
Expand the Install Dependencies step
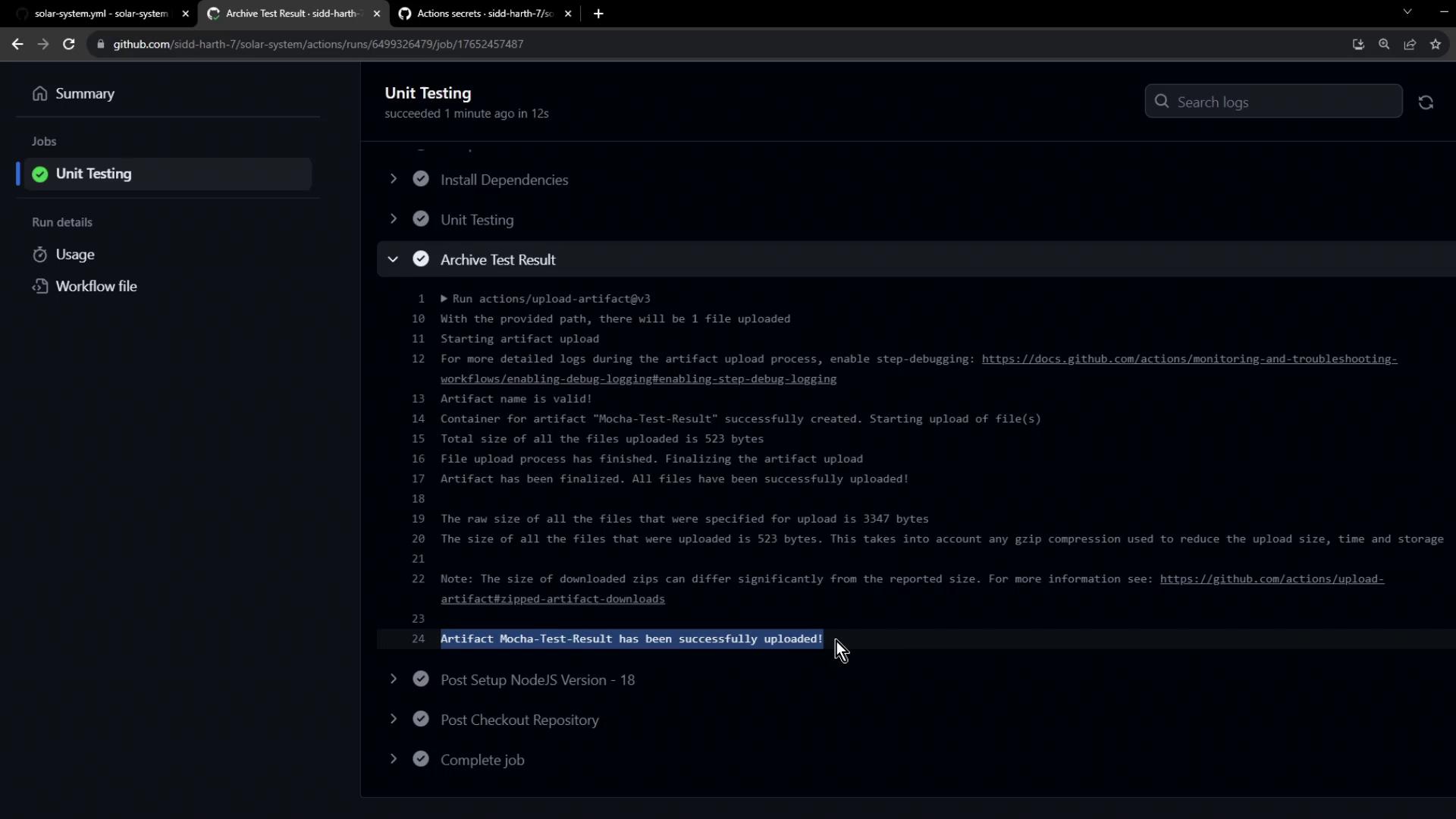tap(393, 179)
